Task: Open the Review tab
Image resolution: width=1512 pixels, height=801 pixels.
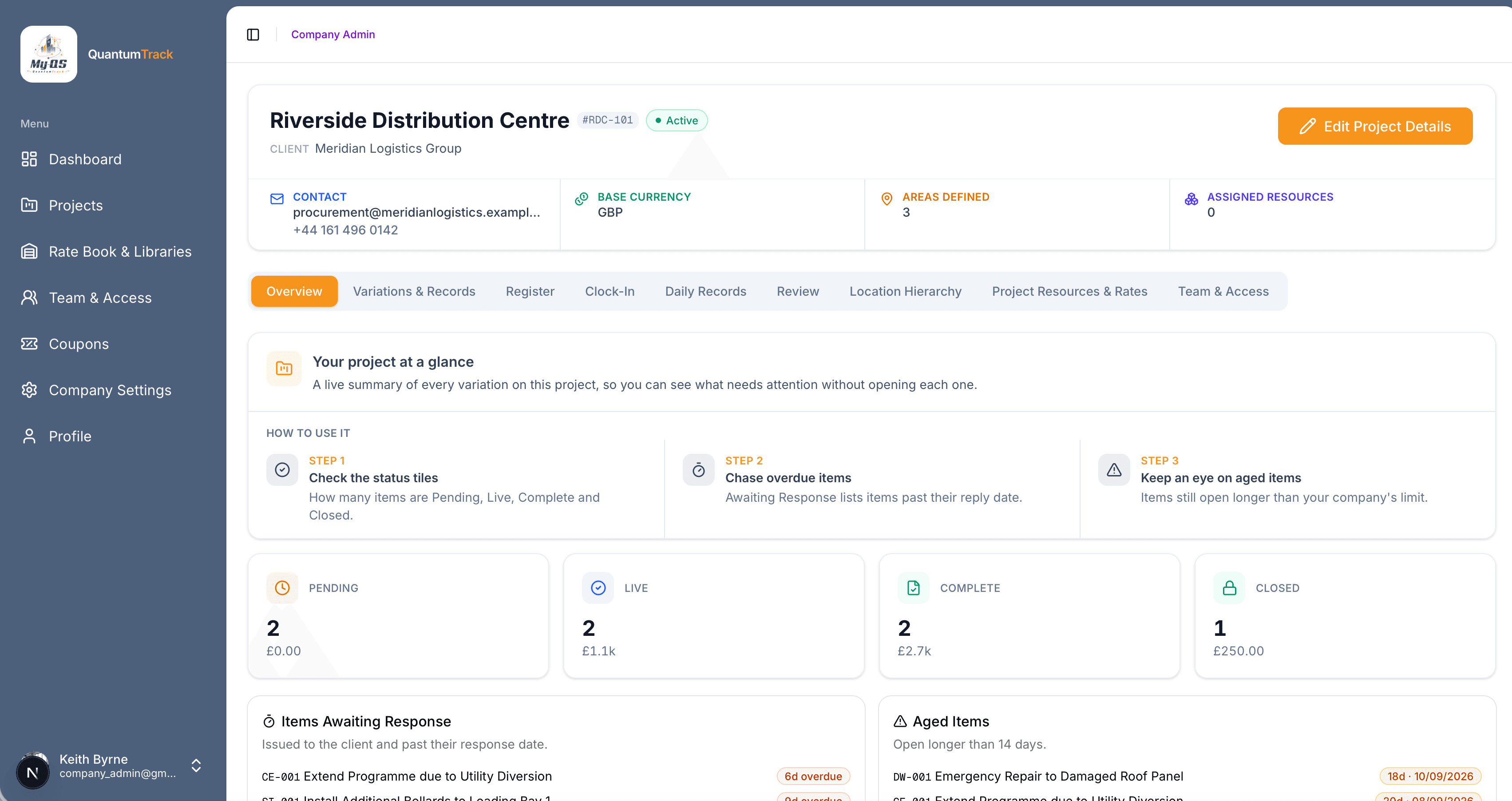Action: point(798,291)
